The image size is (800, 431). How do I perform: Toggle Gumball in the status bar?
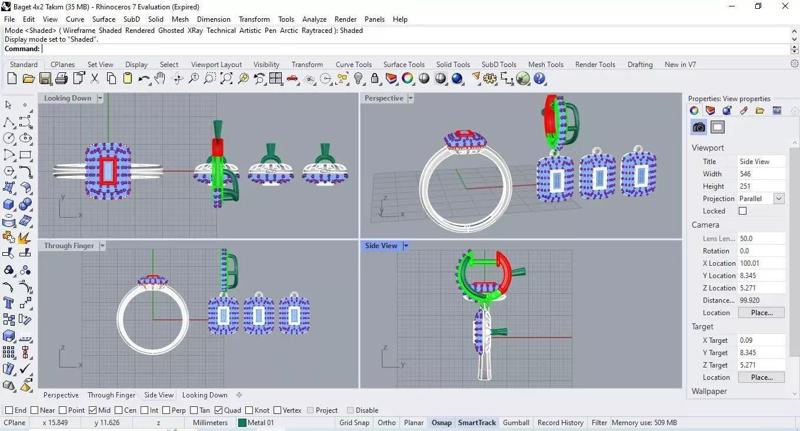pos(516,423)
